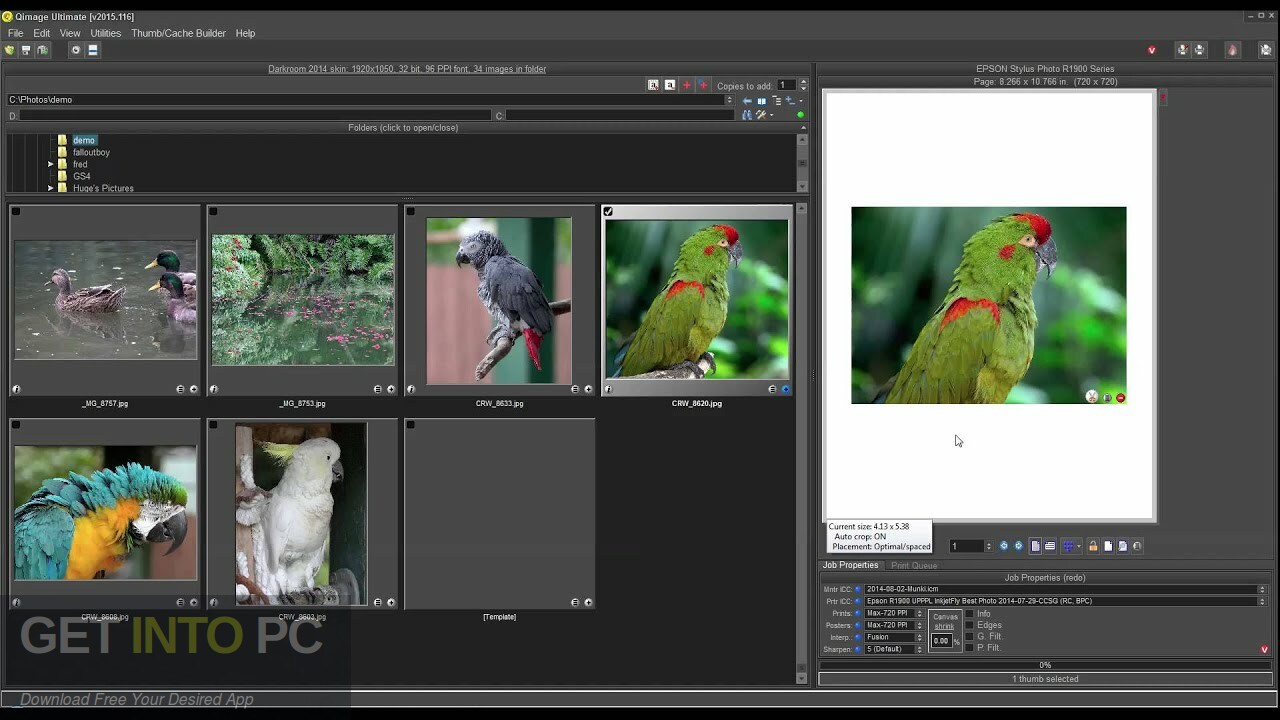Click the third icon in the top-left toolbar group

pos(42,50)
